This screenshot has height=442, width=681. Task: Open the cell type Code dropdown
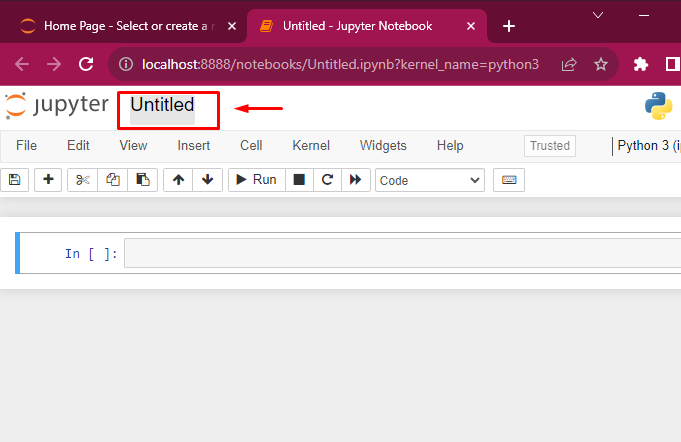[430, 180]
